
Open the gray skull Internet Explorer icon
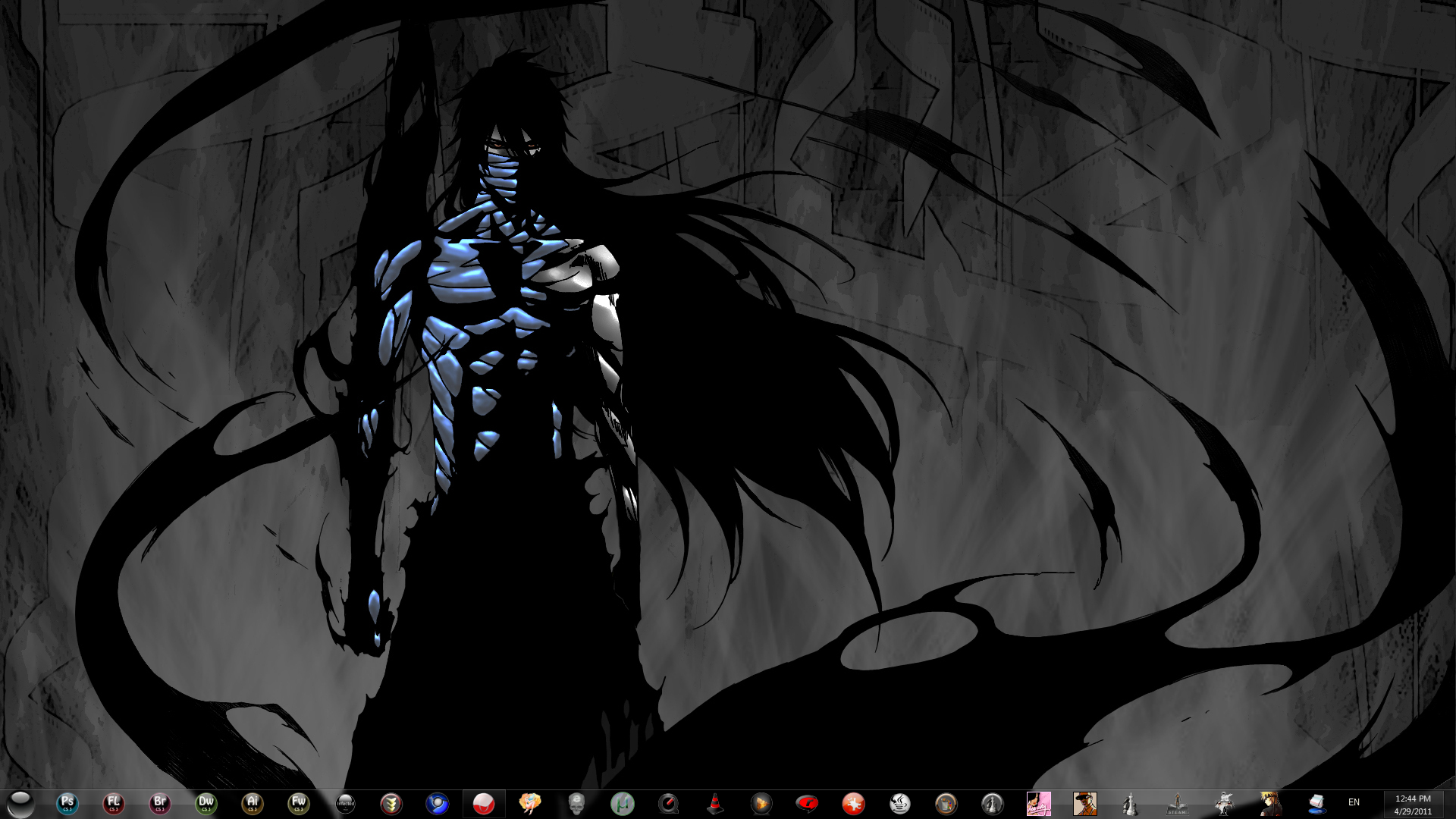pos(576,803)
